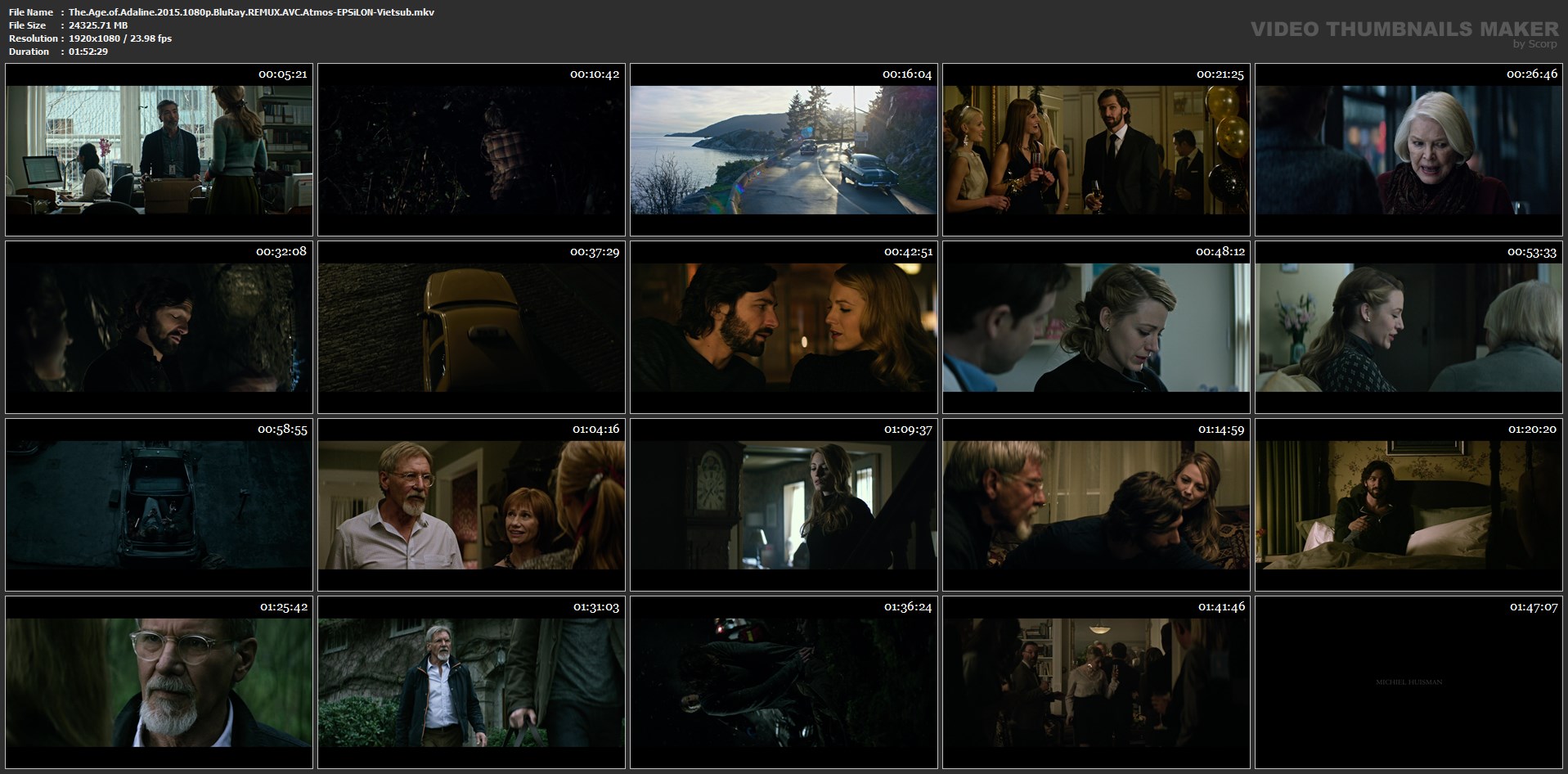Click the duration value 01:52:29
The width and height of the screenshot is (1568, 774).
pyautogui.click(x=88, y=52)
